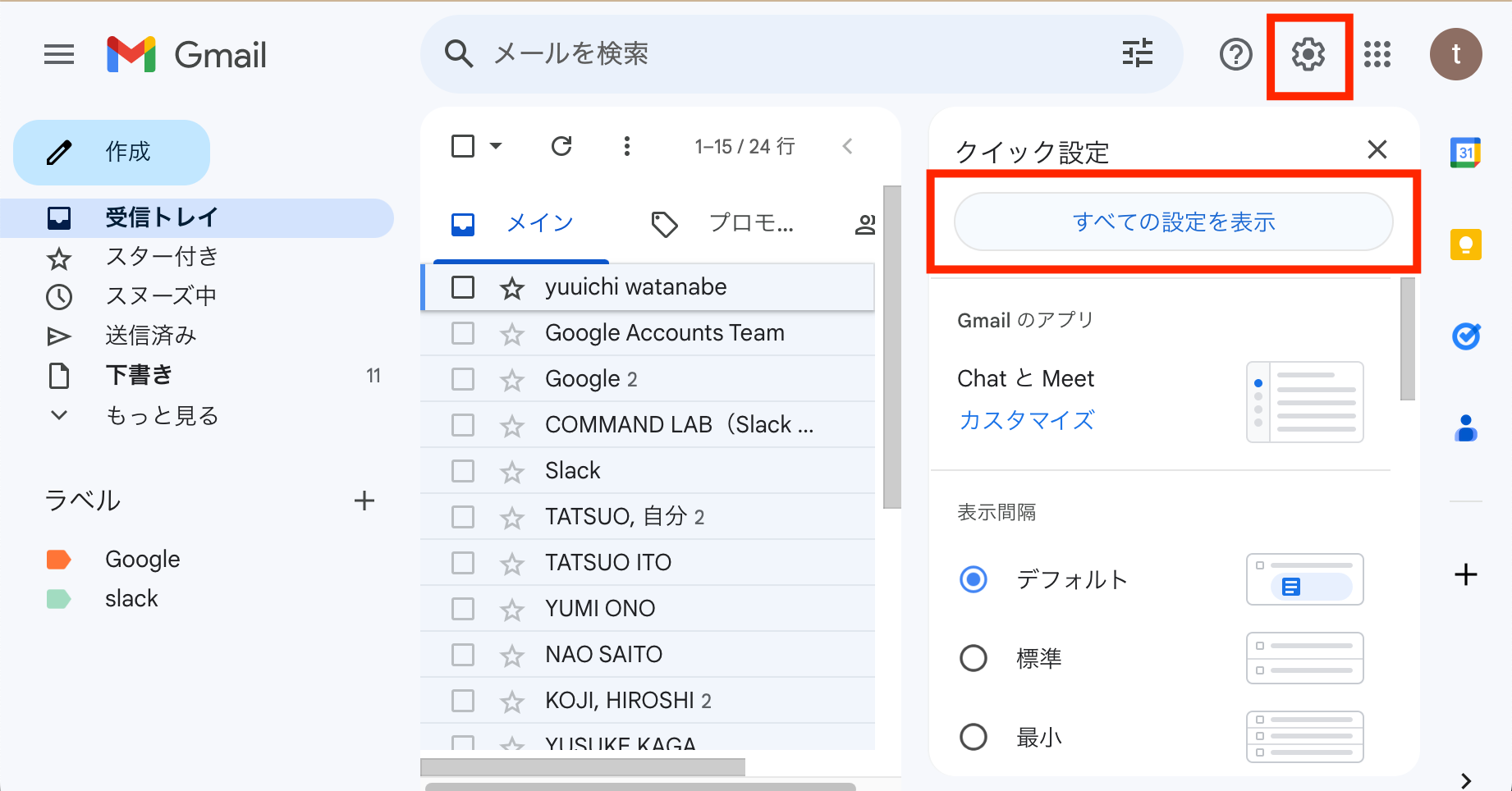1512x791 pixels.
Task: Star the KOJI, HIROSHI email
Action: click(512, 702)
